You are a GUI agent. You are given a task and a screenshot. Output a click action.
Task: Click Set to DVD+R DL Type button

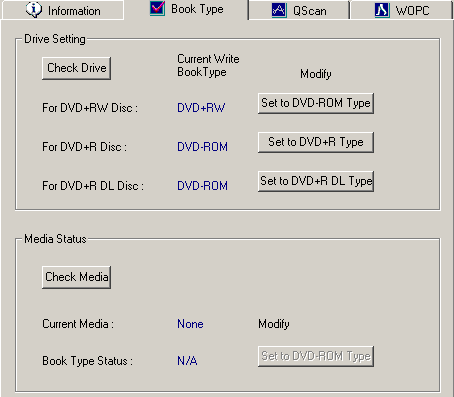pyautogui.click(x=316, y=181)
